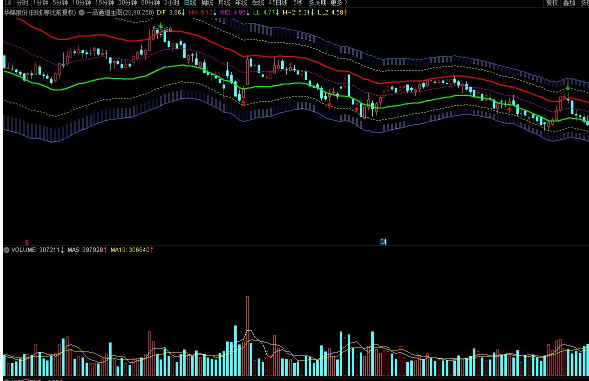
Task: Click the small blue info marker icon
Action: pyautogui.click(x=383, y=242)
